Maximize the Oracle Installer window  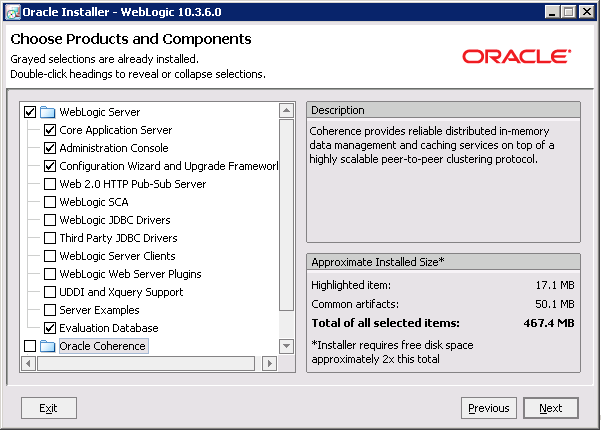569,12
